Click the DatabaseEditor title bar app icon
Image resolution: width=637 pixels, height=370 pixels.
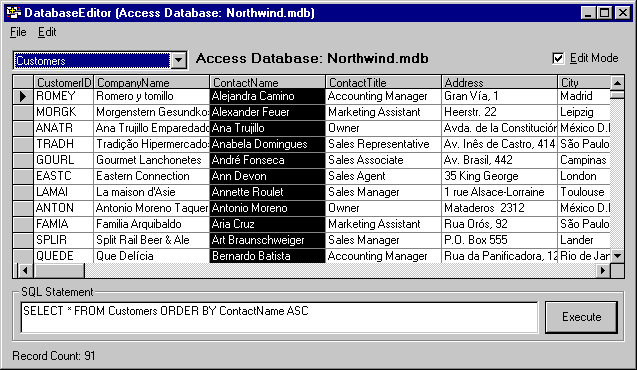click(x=13, y=13)
